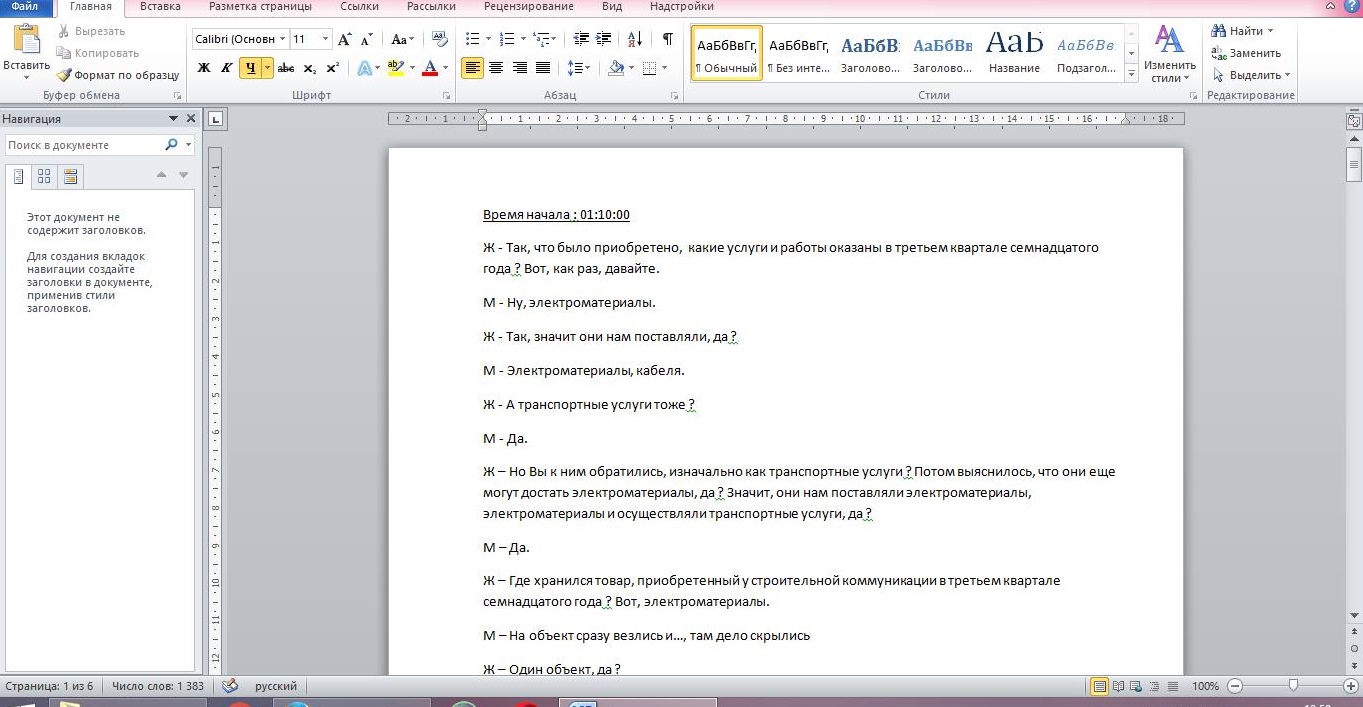Browse search results tab in Navigation pane
Image resolution: width=1363 pixels, height=707 pixels.
point(70,177)
